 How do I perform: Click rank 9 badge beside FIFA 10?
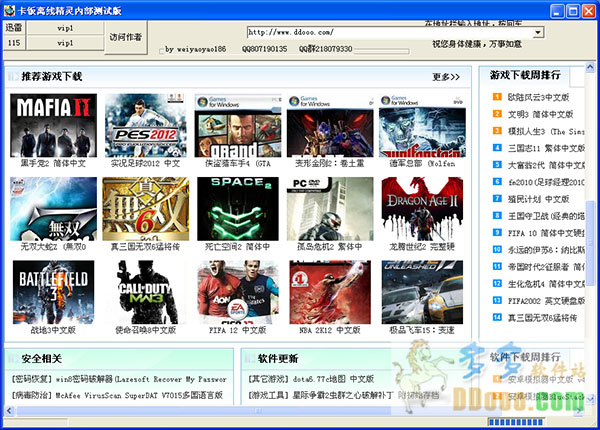[x=497, y=232]
